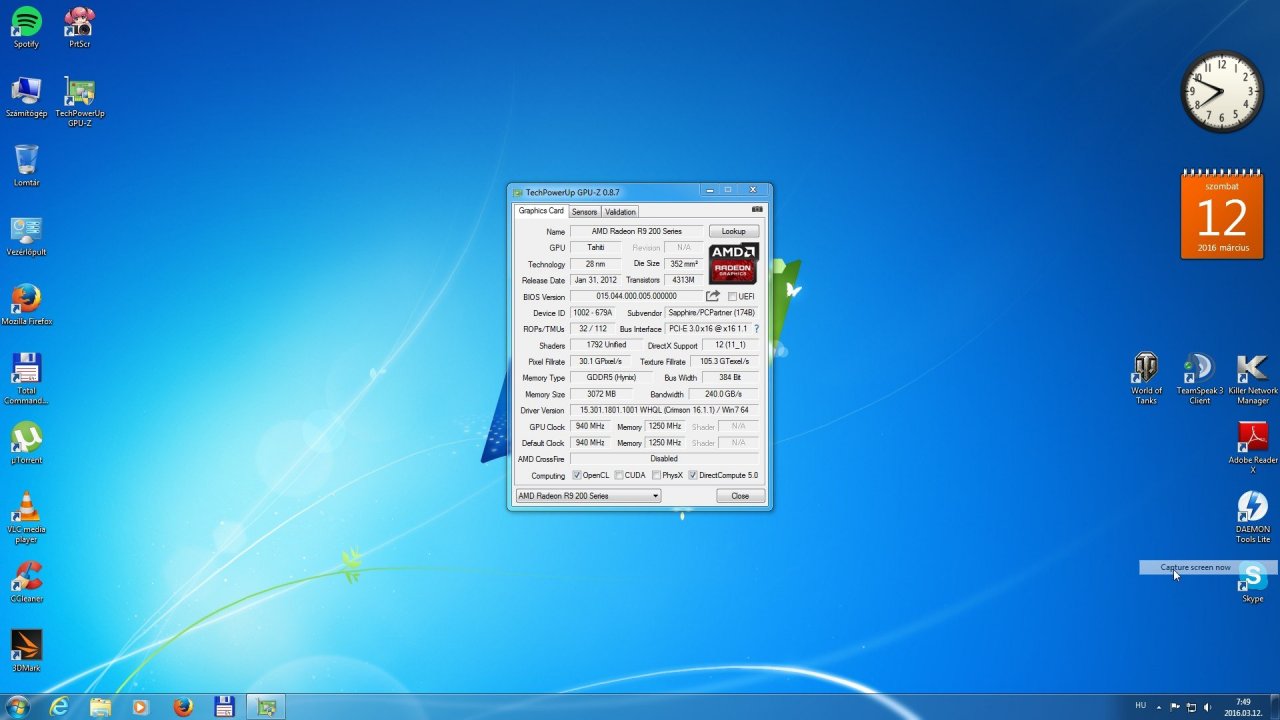
Task: Click the GPU-Z taskbar button
Action: pos(266,707)
